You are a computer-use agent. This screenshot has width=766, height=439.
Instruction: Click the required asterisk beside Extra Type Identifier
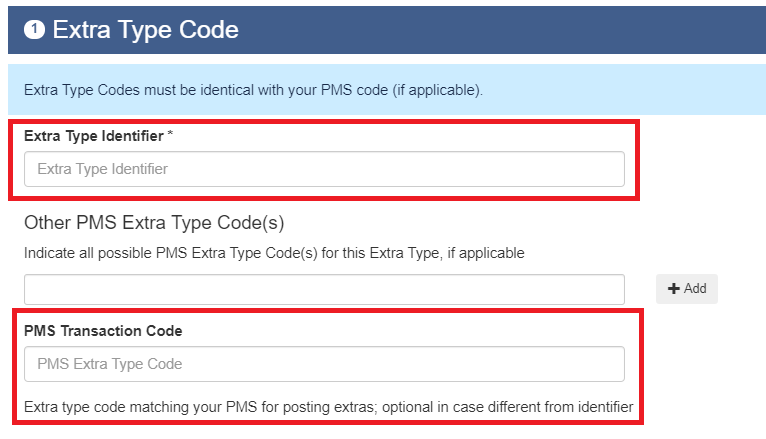pyautogui.click(x=170, y=134)
